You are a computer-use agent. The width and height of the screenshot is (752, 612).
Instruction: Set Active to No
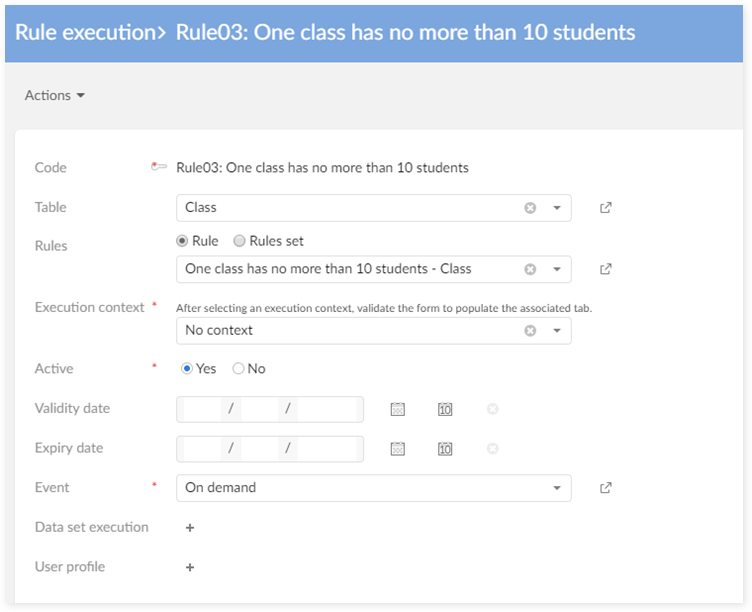click(x=238, y=369)
